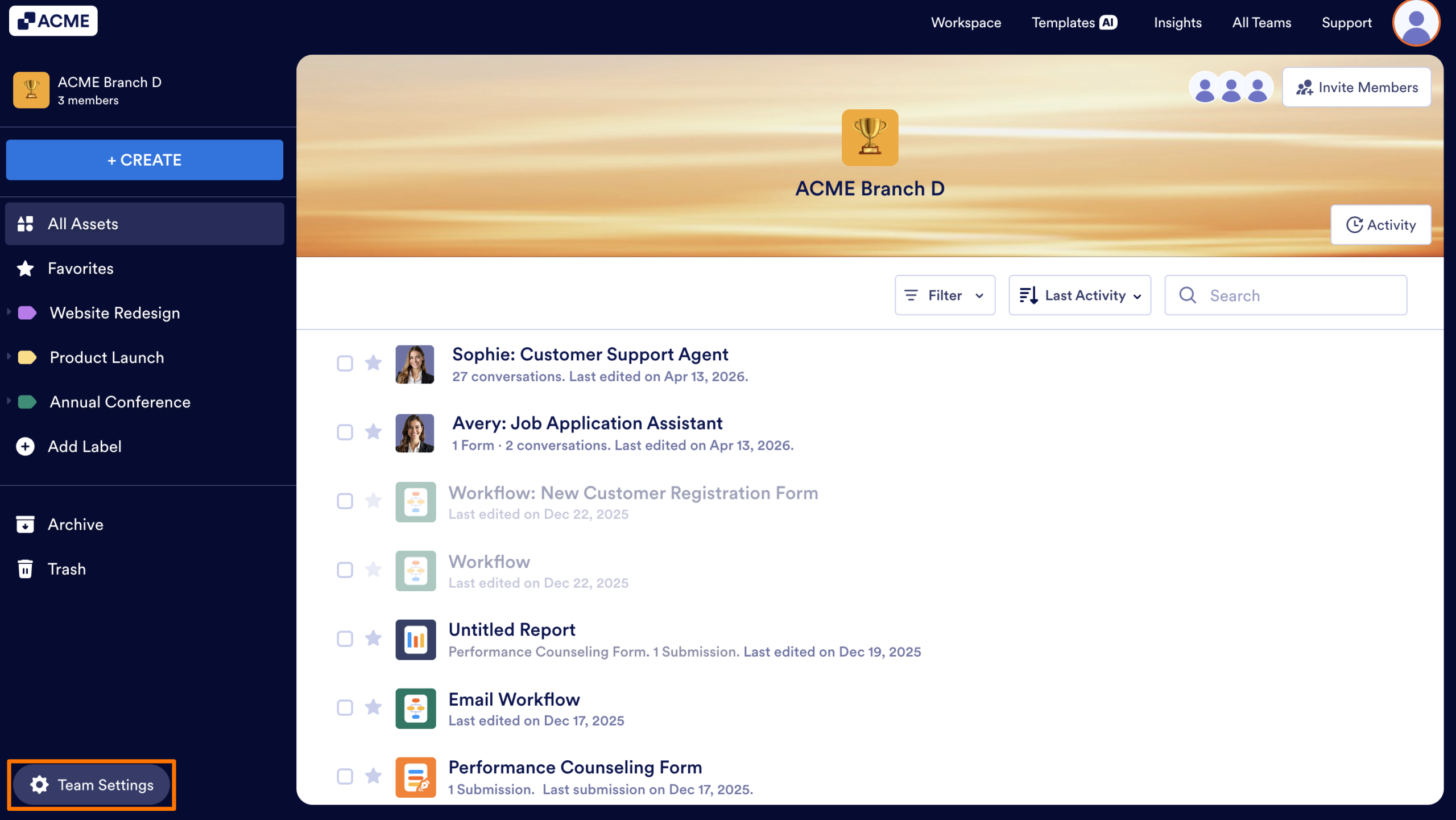Click the green Annual Conference label swatch

coord(27,402)
